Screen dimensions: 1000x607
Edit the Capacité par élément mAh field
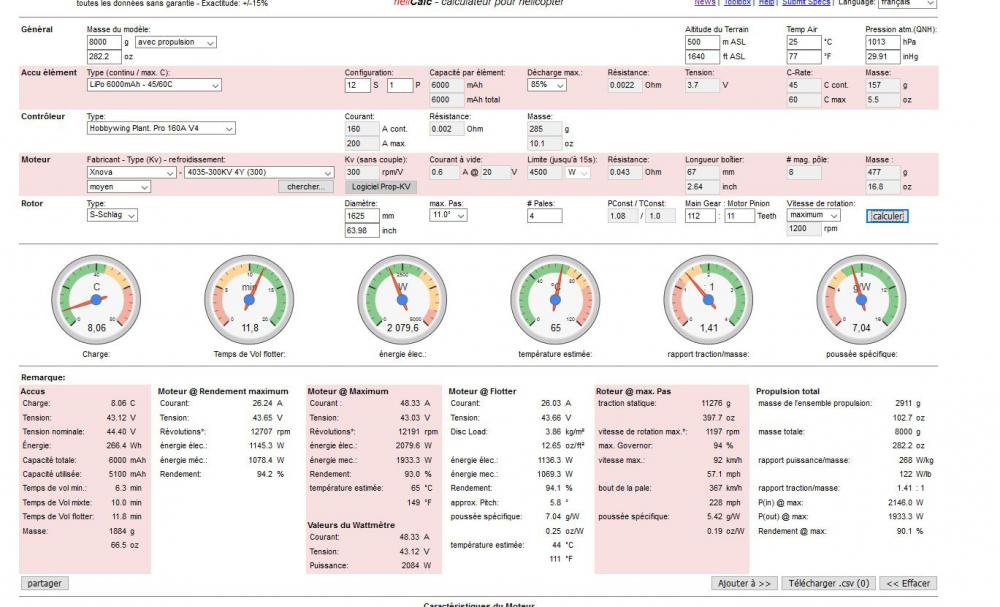click(446, 85)
